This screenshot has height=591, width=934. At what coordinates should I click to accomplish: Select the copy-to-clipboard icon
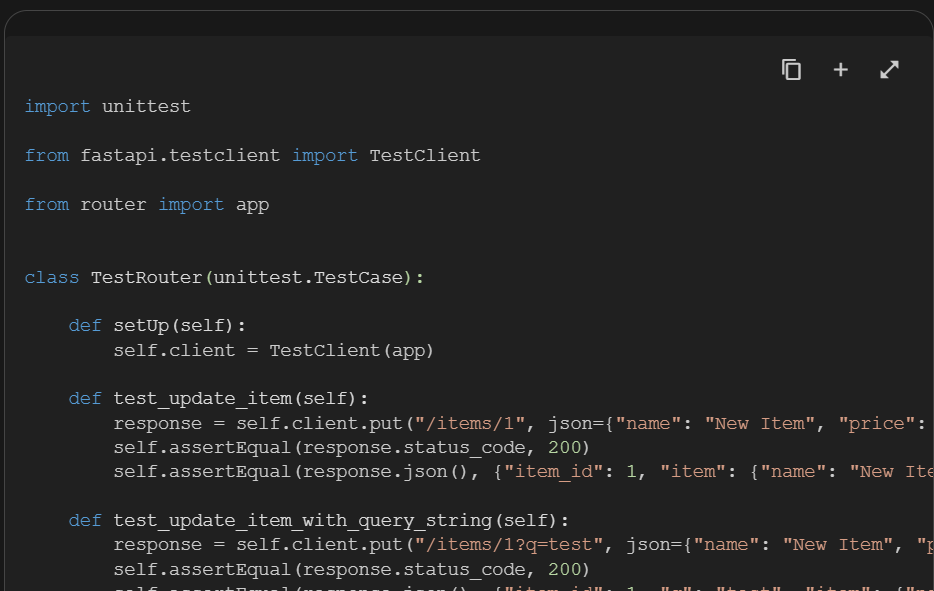[791, 69]
